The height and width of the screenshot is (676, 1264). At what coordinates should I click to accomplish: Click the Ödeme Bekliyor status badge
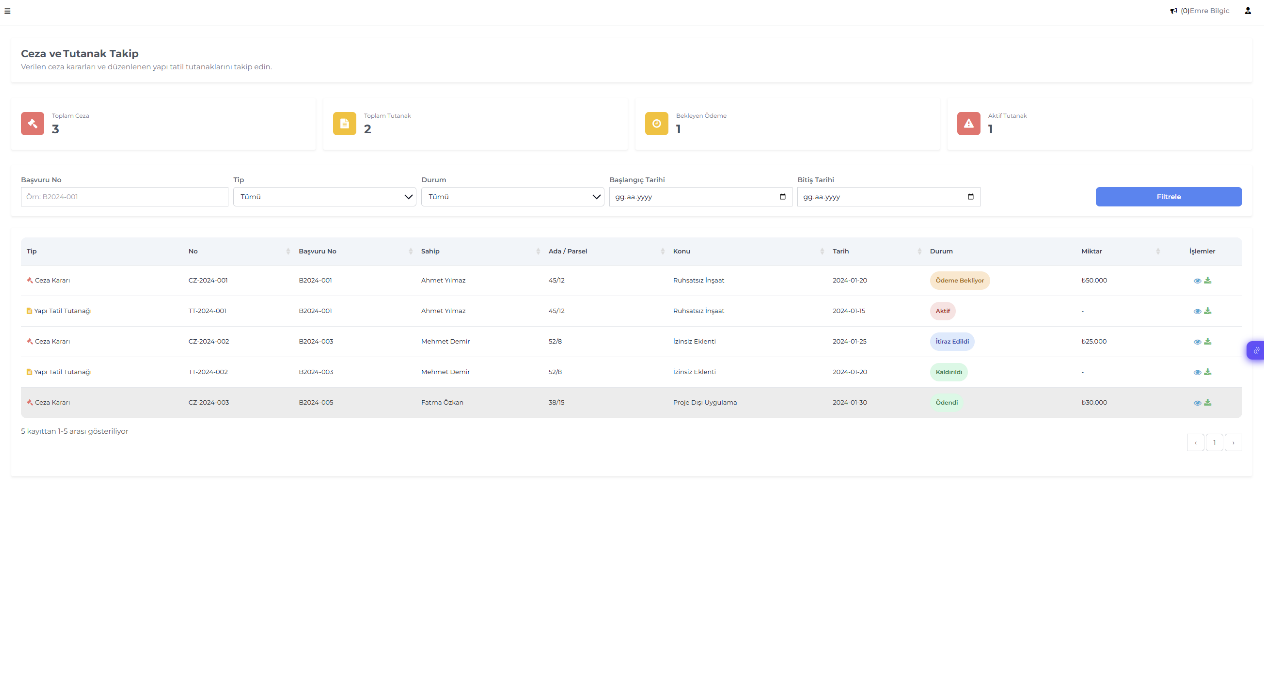(959, 281)
